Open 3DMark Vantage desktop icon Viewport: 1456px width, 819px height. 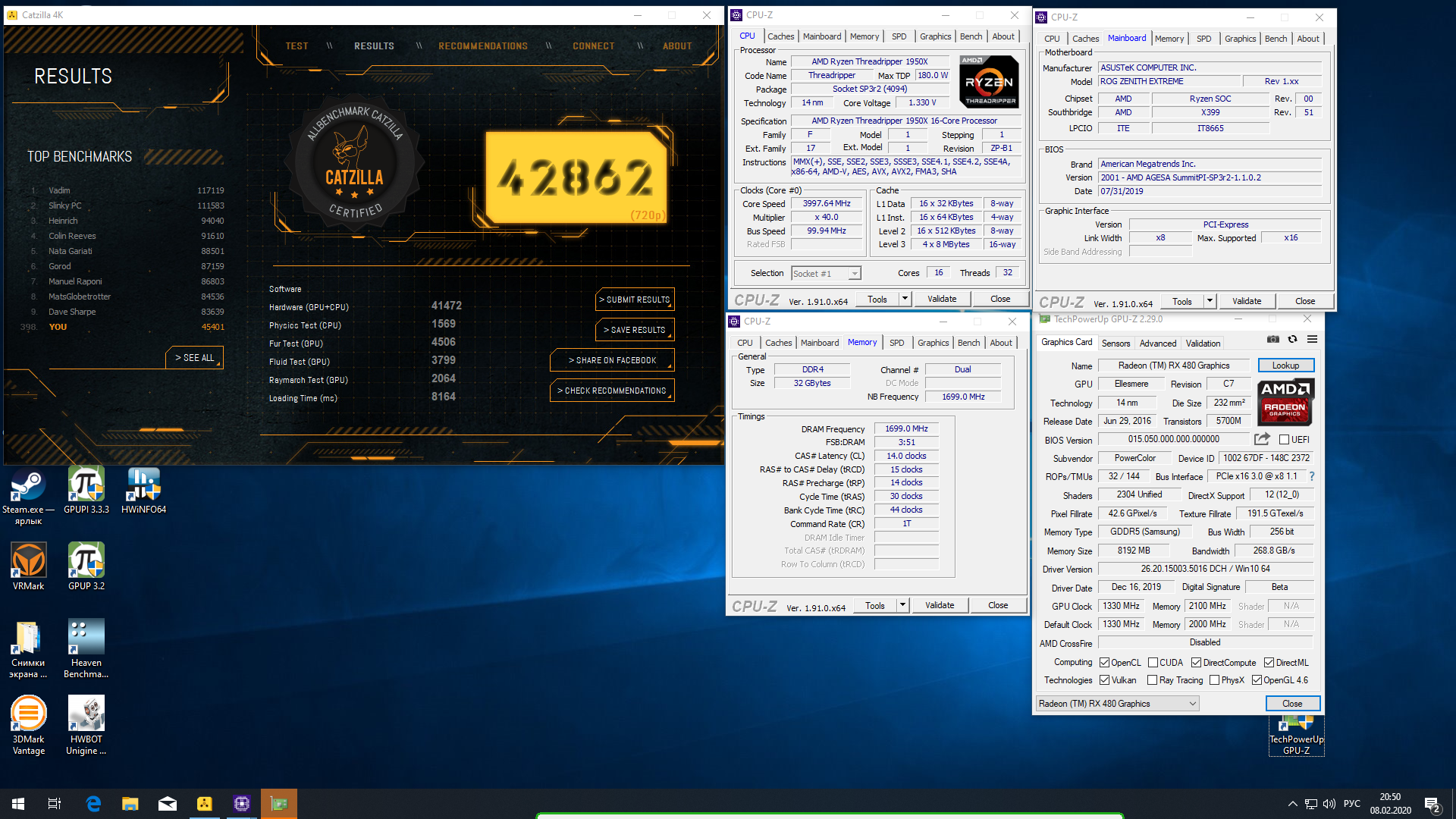(28, 726)
